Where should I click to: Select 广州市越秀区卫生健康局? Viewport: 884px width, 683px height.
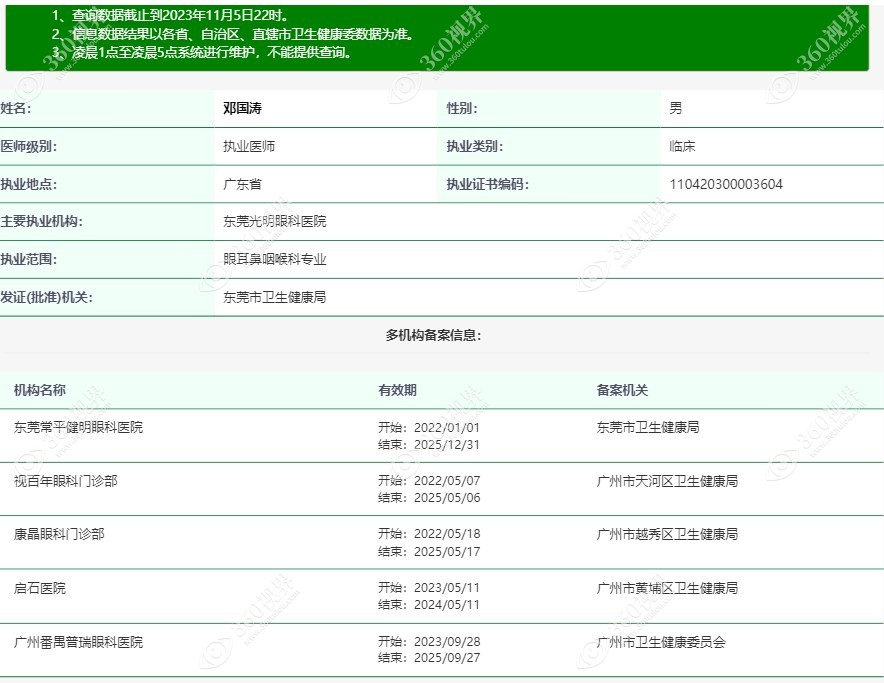[x=667, y=534]
